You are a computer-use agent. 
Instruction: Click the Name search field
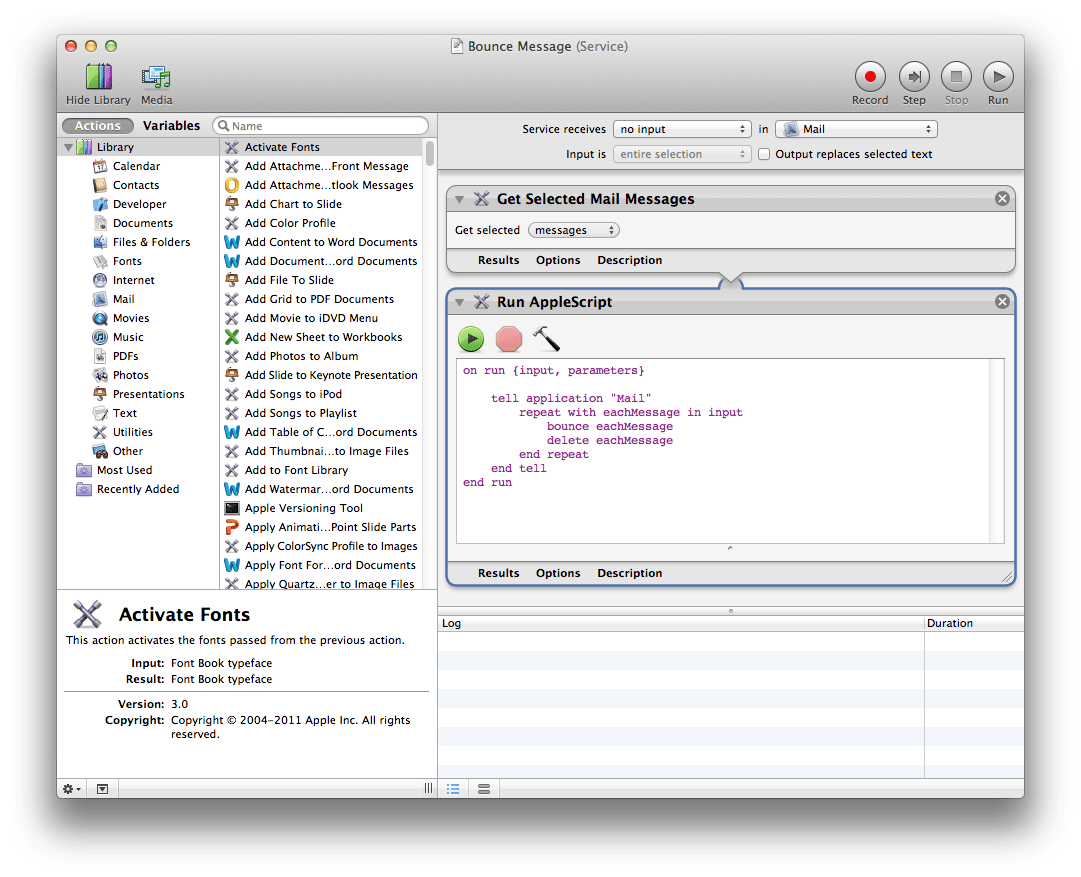[321, 125]
